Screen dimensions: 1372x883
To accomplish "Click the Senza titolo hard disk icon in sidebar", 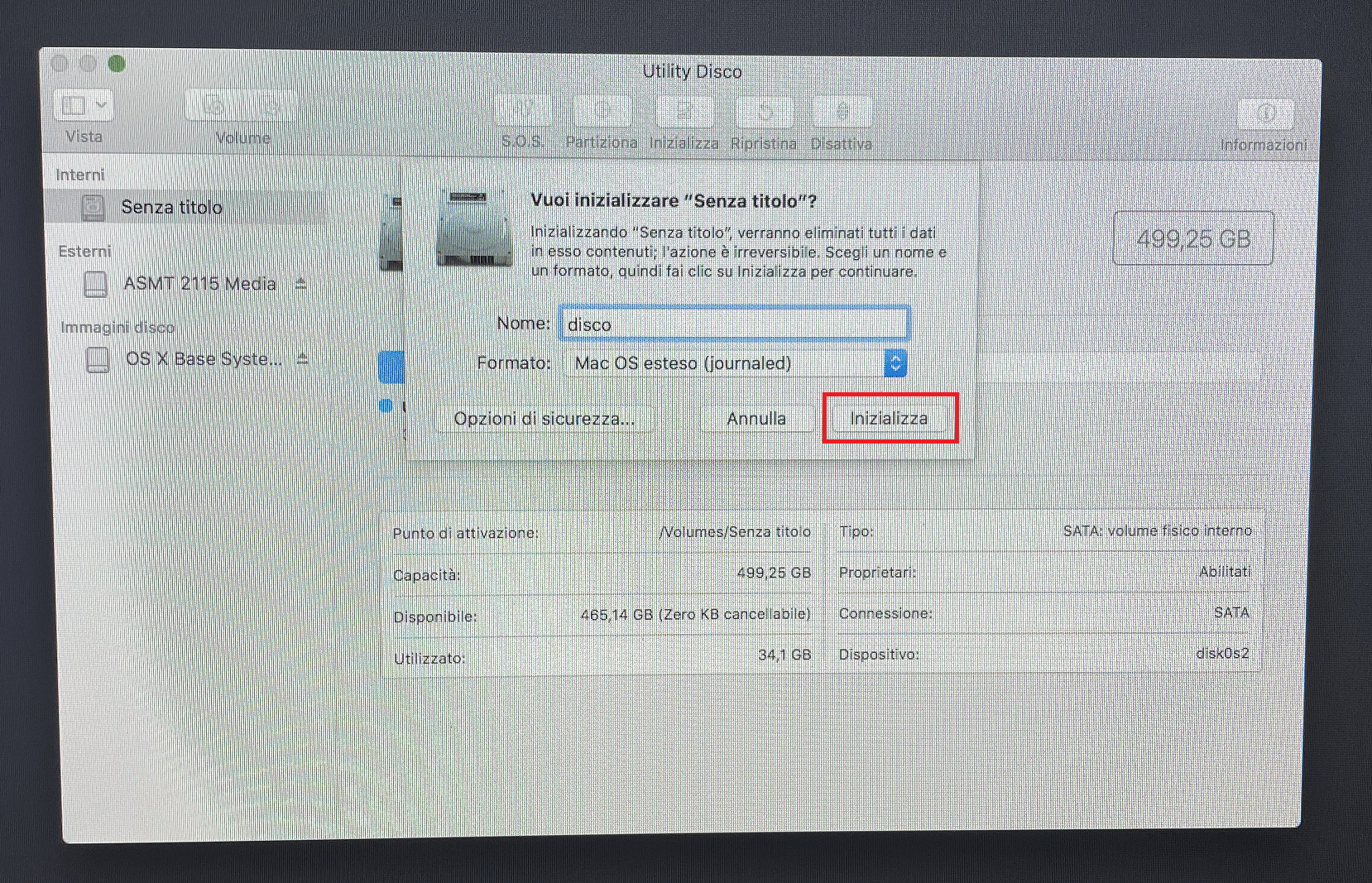I will (x=93, y=207).
